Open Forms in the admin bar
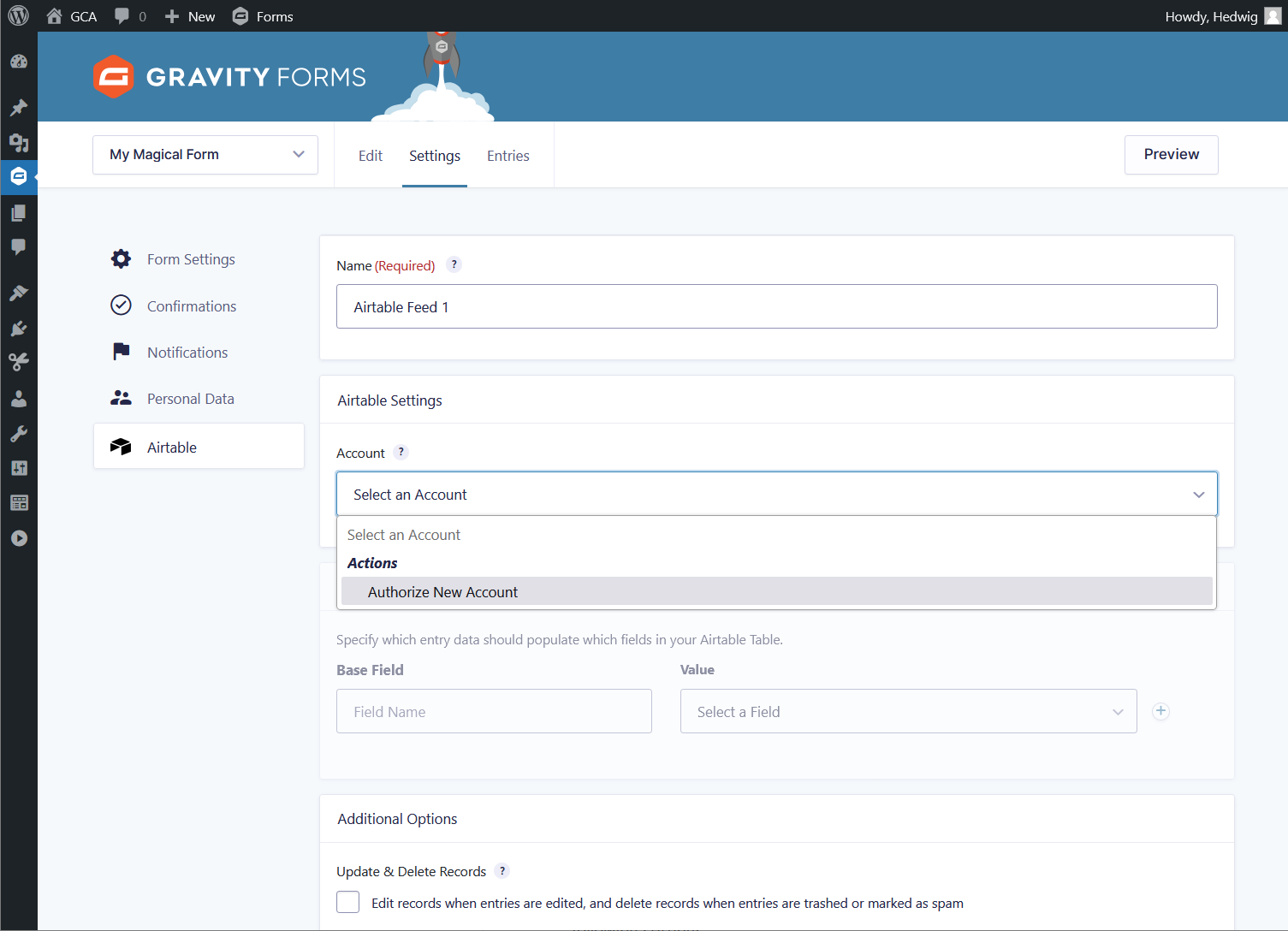Image resolution: width=1288 pixels, height=931 pixels. point(263,16)
